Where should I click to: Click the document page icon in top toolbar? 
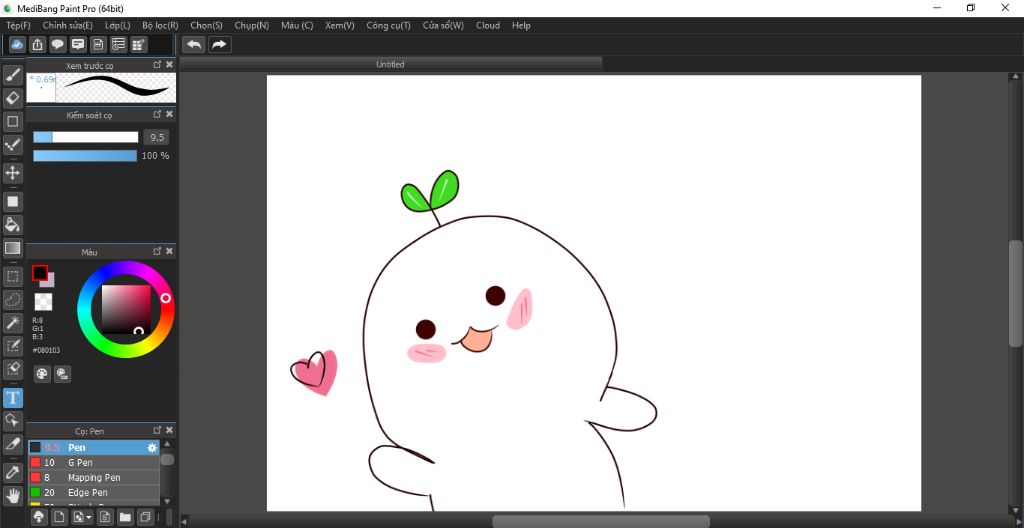coord(98,44)
